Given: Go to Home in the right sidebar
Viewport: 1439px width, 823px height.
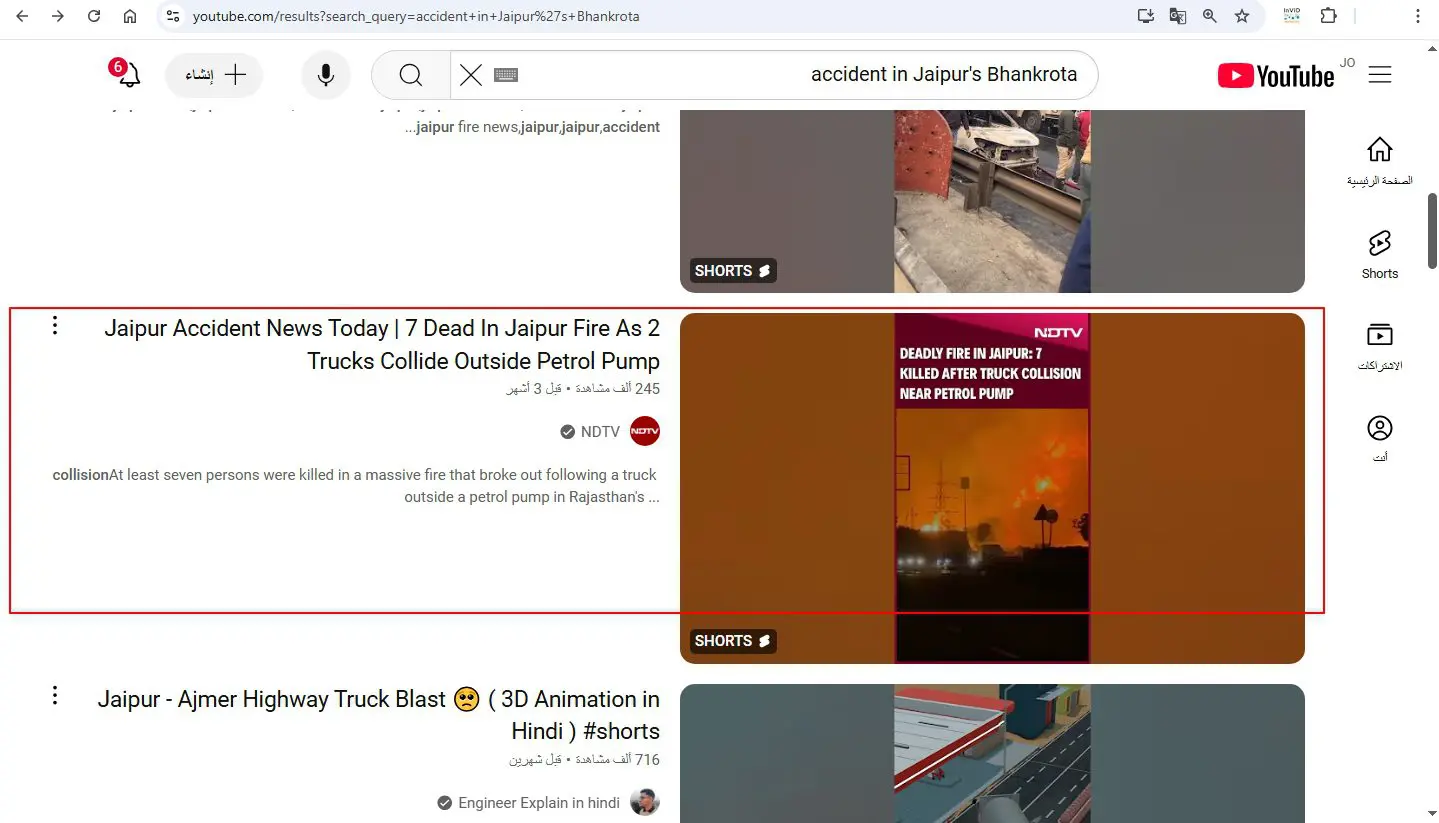Looking at the screenshot, I should pos(1380,162).
